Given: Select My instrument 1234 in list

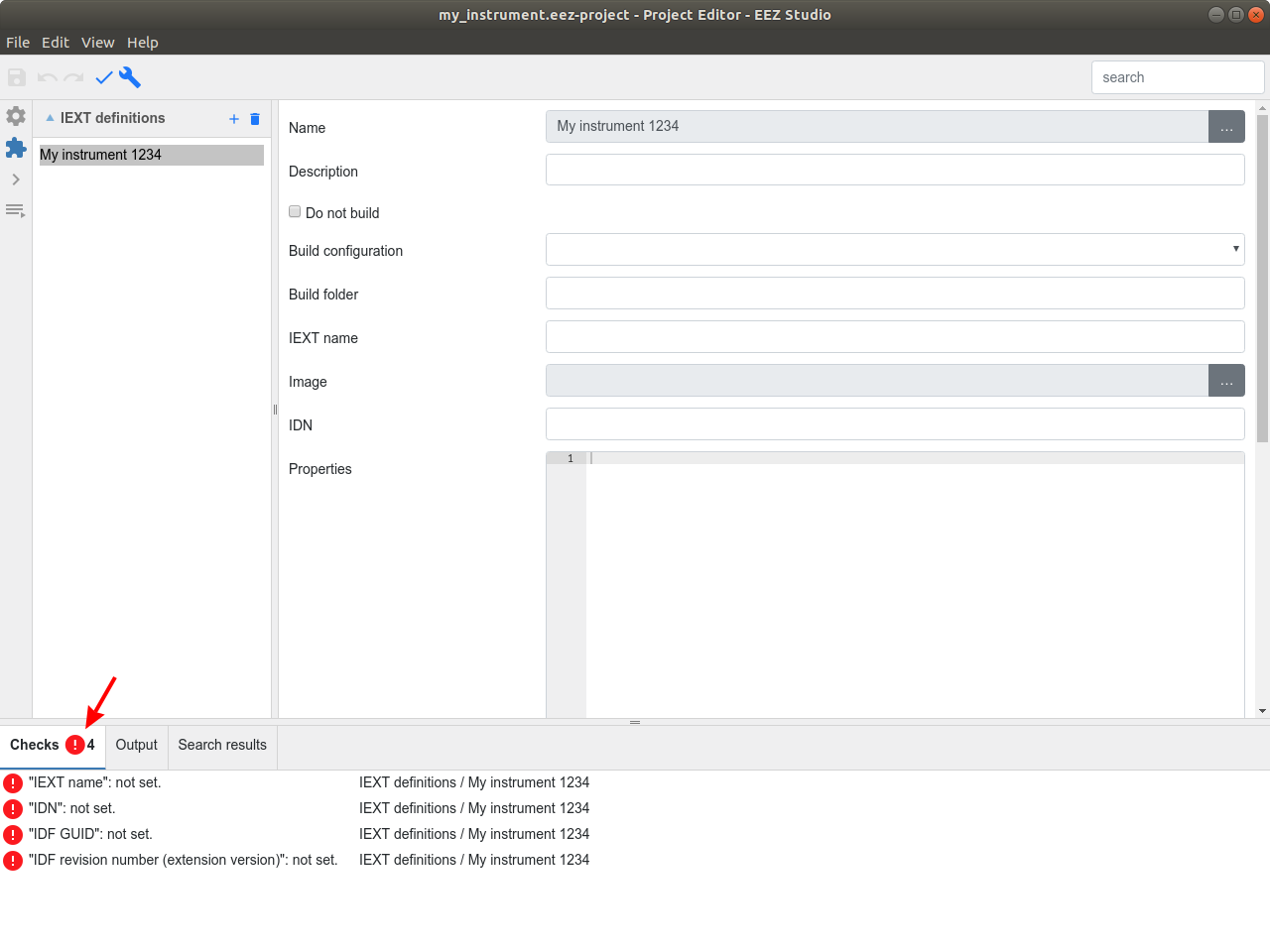Looking at the screenshot, I should pos(152,155).
